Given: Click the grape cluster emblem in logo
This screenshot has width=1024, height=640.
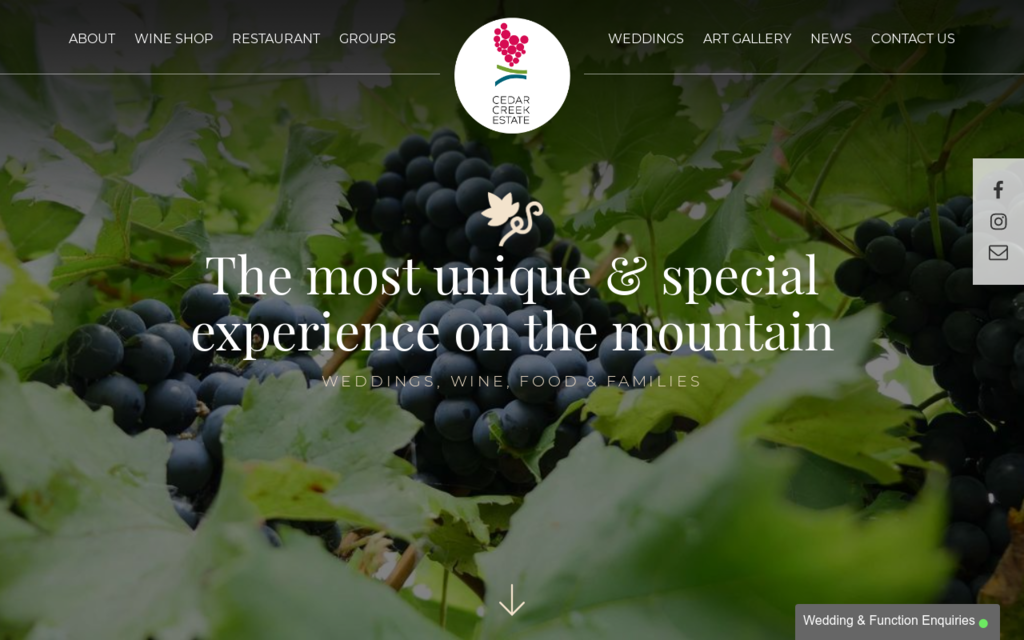Looking at the screenshot, I should pos(510,44).
